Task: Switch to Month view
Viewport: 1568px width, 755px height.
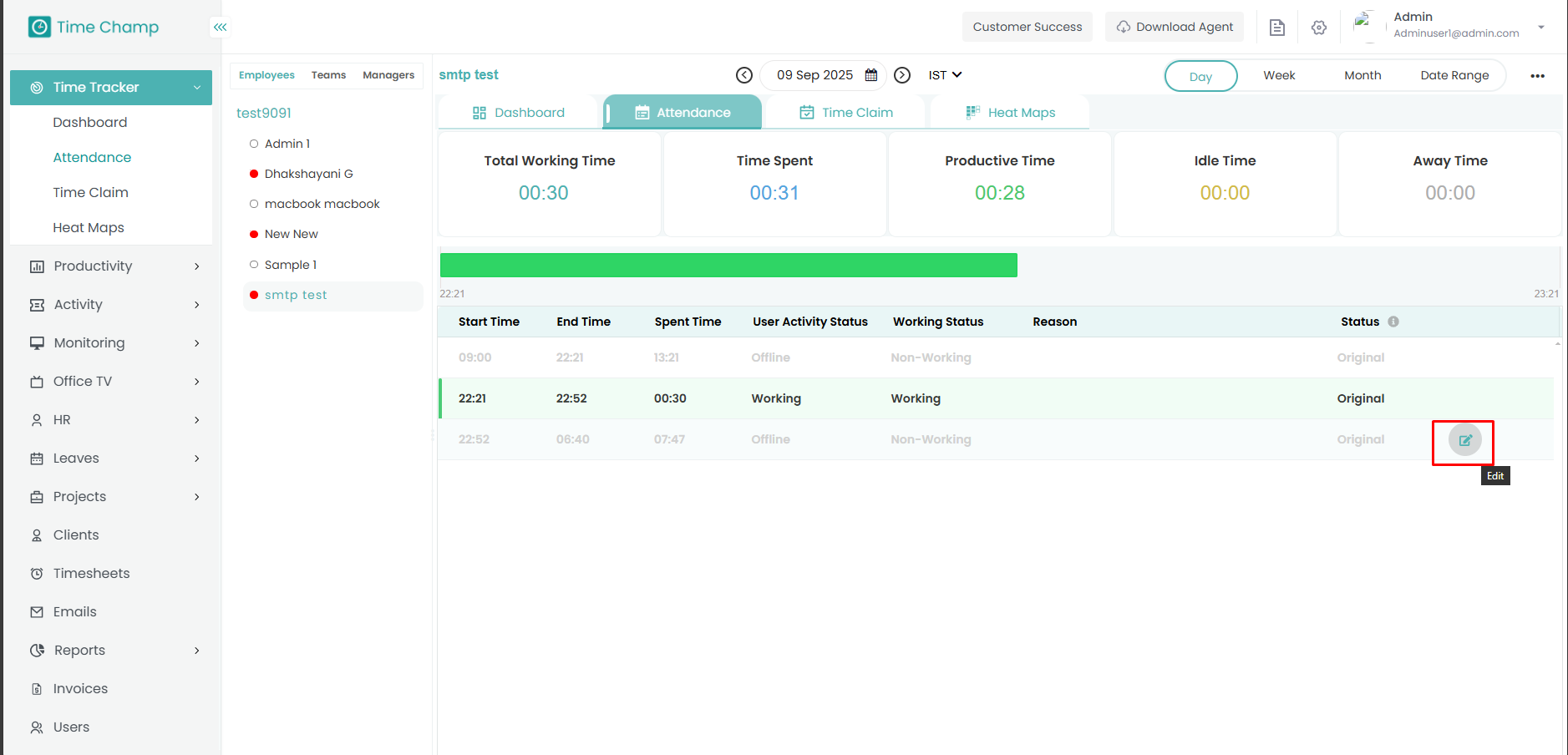Action: 1362,75
